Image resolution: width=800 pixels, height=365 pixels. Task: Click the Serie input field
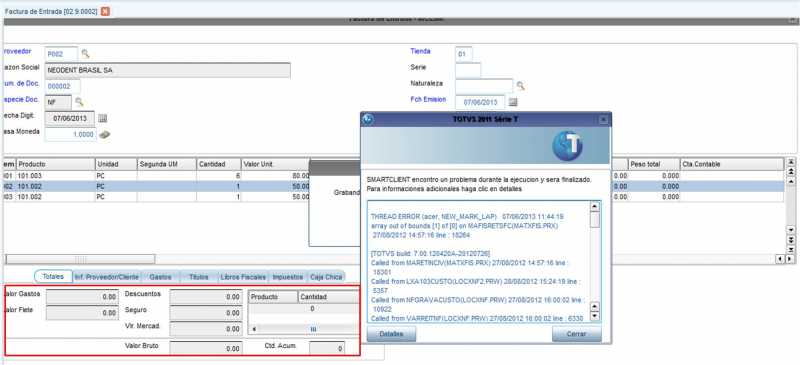click(468, 70)
